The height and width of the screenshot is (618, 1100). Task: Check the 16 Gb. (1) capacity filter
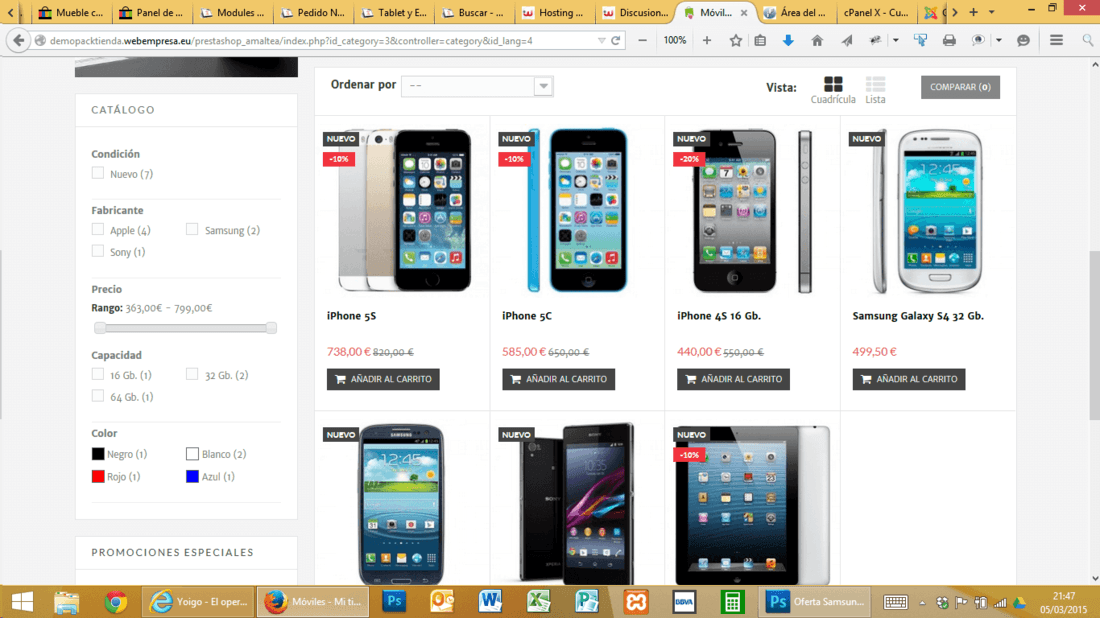pyautogui.click(x=98, y=375)
